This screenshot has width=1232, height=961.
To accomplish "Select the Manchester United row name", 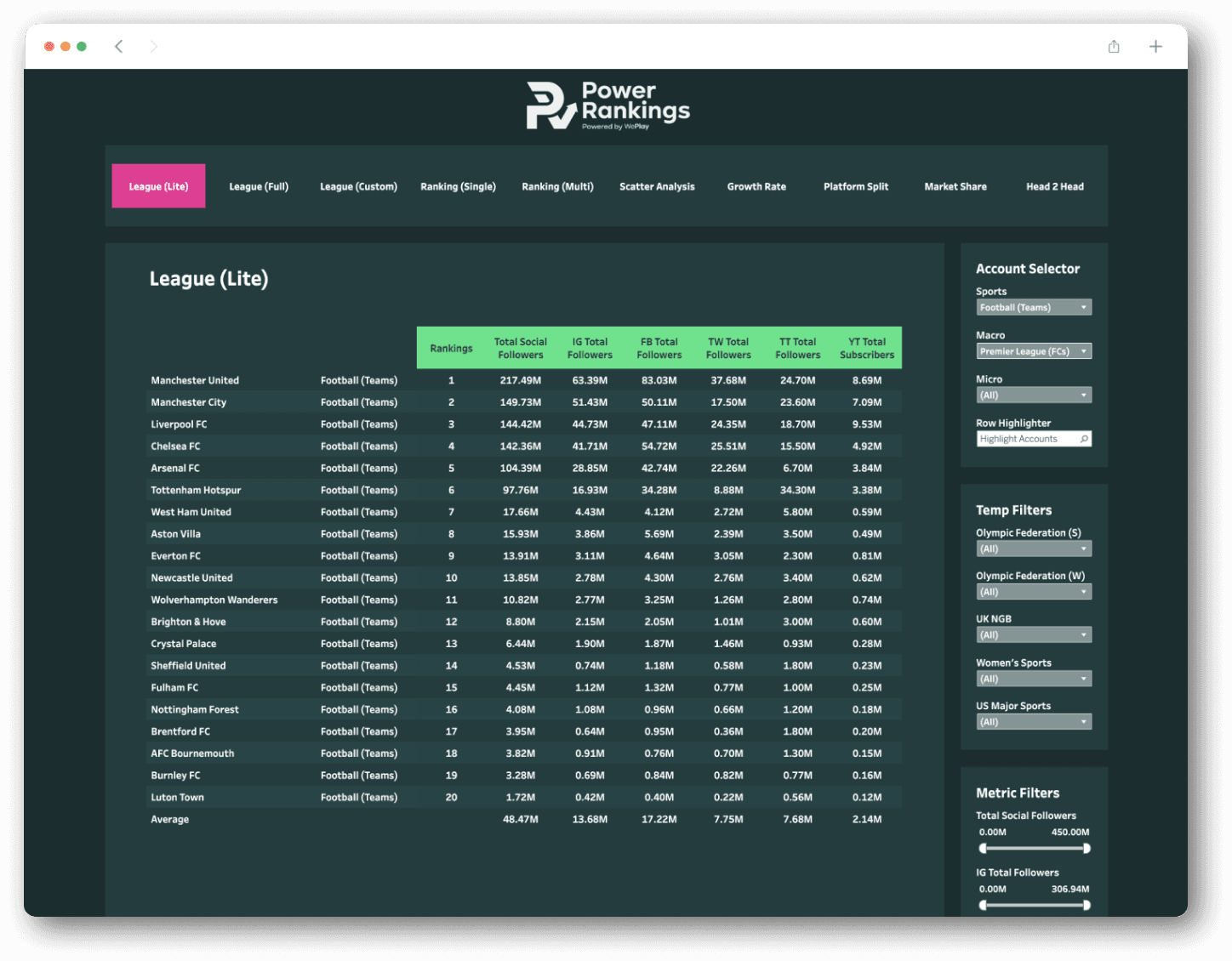I will click(195, 381).
